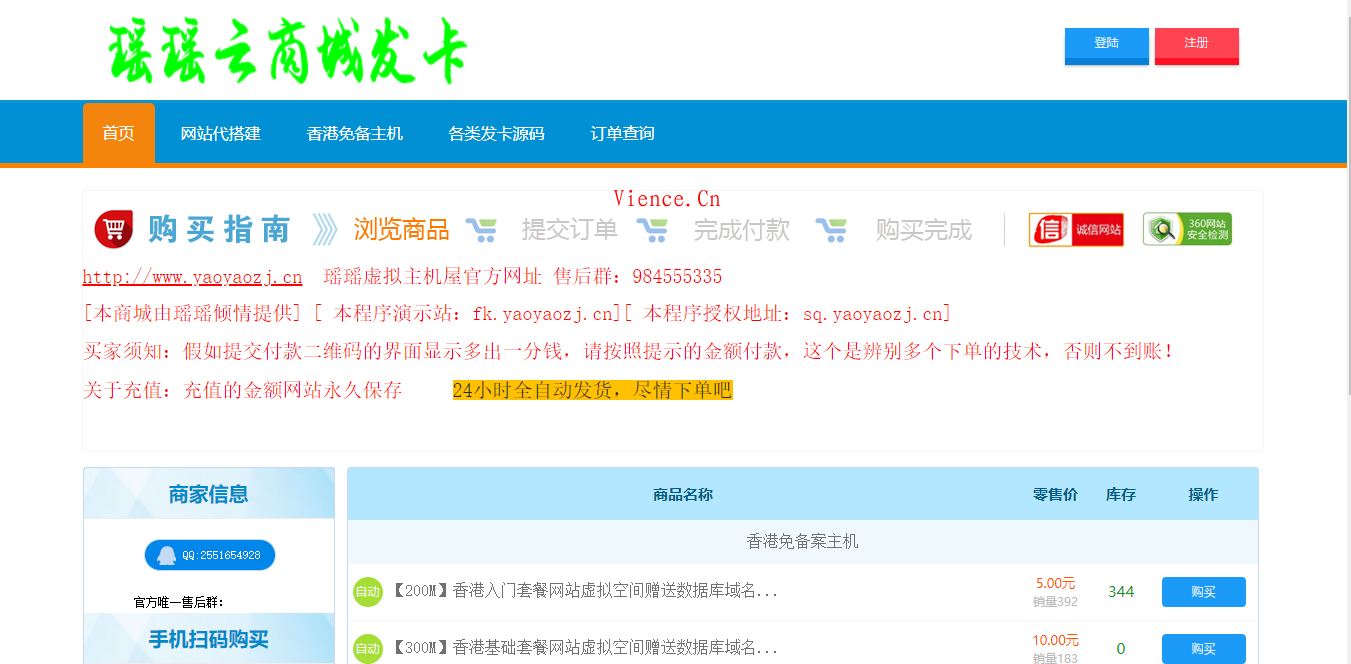Select the 首页 navigation tab
The height and width of the screenshot is (664, 1351).
pyautogui.click(x=118, y=132)
